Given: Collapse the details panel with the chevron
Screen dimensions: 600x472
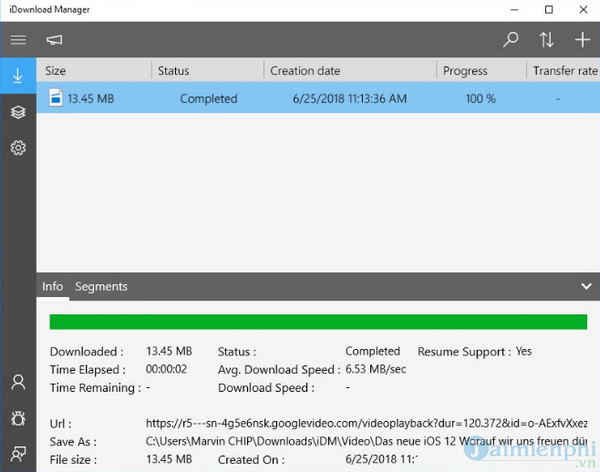Looking at the screenshot, I should 586,286.
